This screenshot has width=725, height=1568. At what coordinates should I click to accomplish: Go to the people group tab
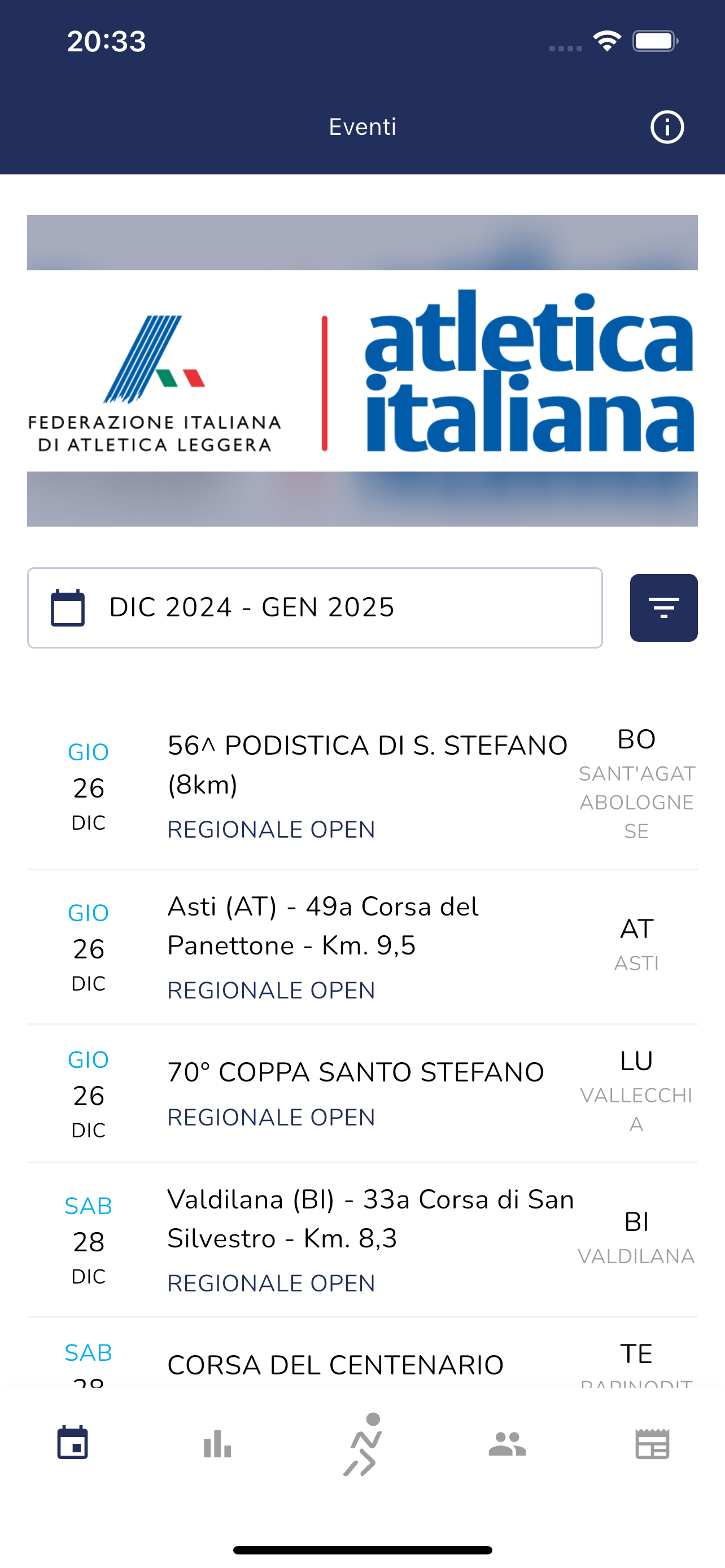507,1444
